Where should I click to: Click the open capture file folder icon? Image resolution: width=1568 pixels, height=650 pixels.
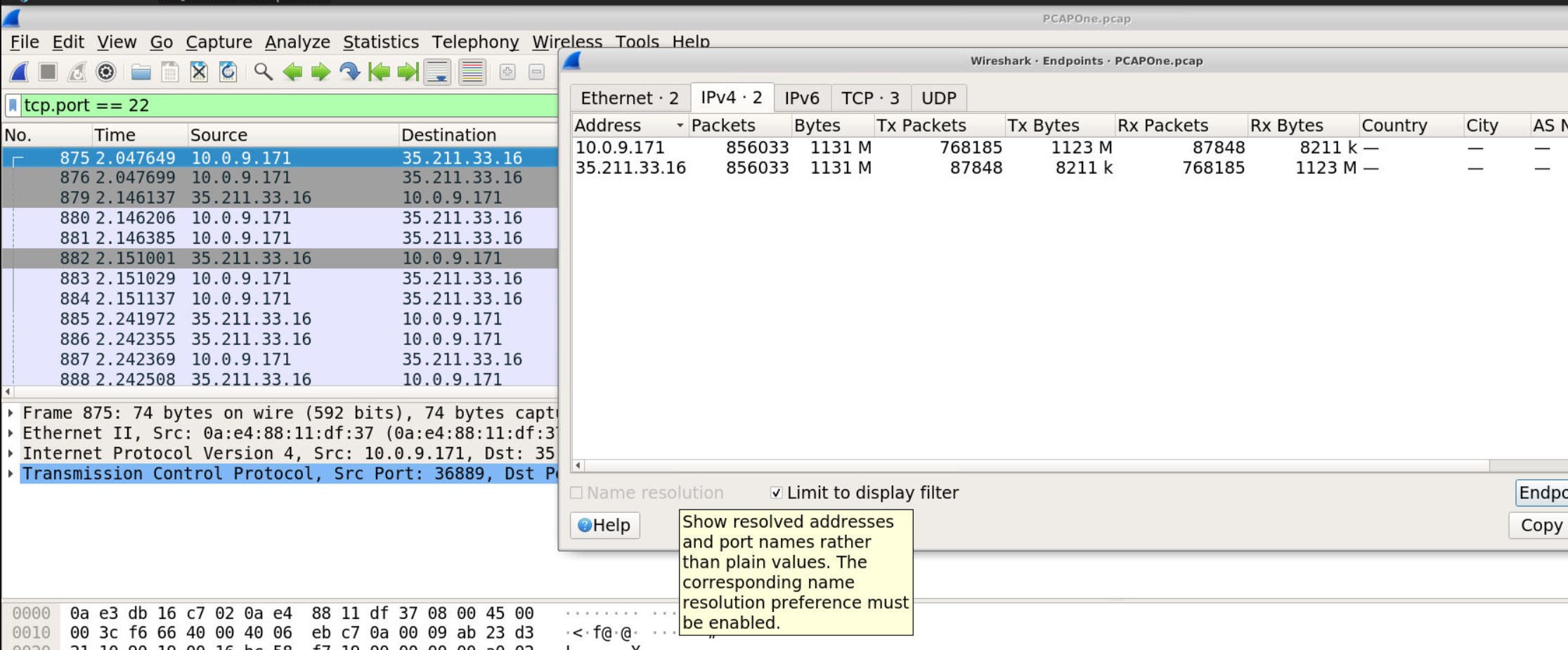pos(141,71)
